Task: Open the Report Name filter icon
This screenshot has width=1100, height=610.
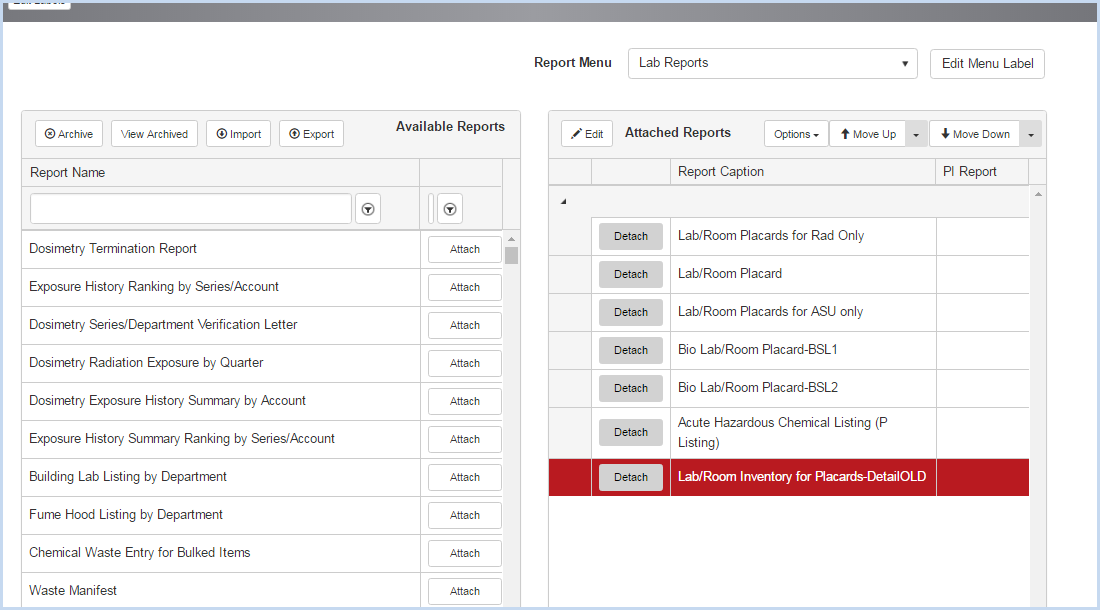Action: click(x=368, y=209)
